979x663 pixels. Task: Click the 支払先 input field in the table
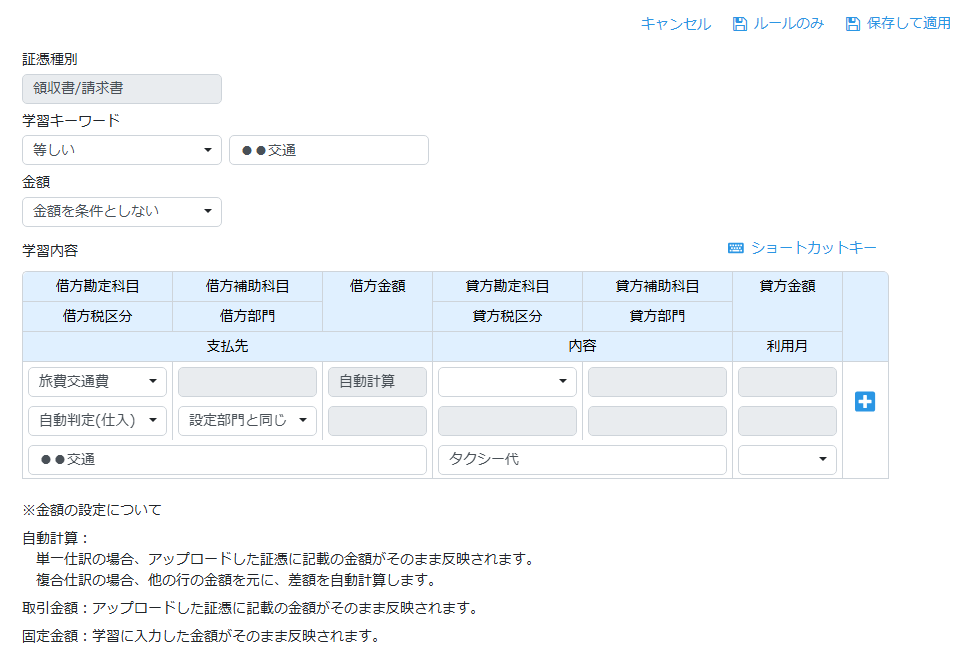[x=228, y=460]
